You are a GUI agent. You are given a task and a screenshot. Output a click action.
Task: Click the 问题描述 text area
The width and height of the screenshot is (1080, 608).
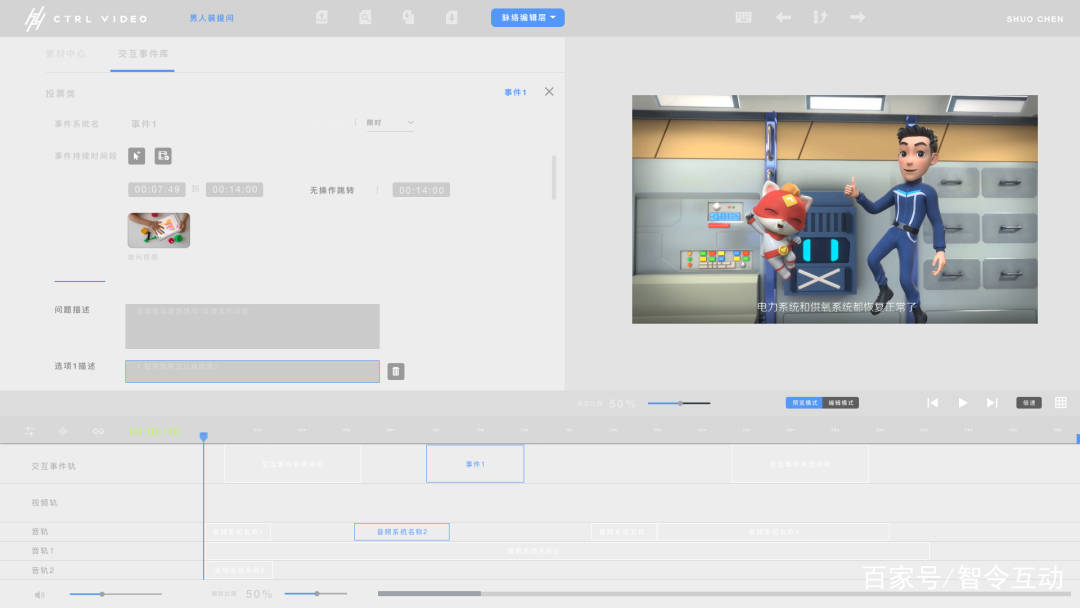click(252, 326)
